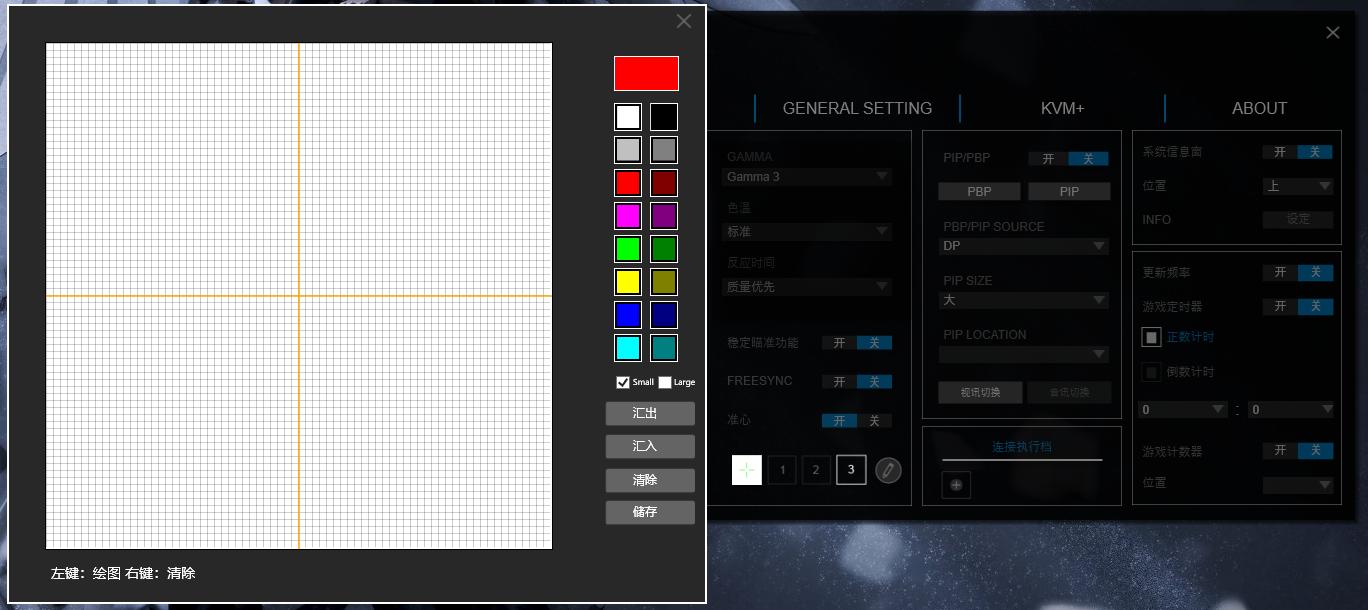Switch 系统信息窗 to 开
Image resolution: width=1368 pixels, height=610 pixels.
(1280, 152)
